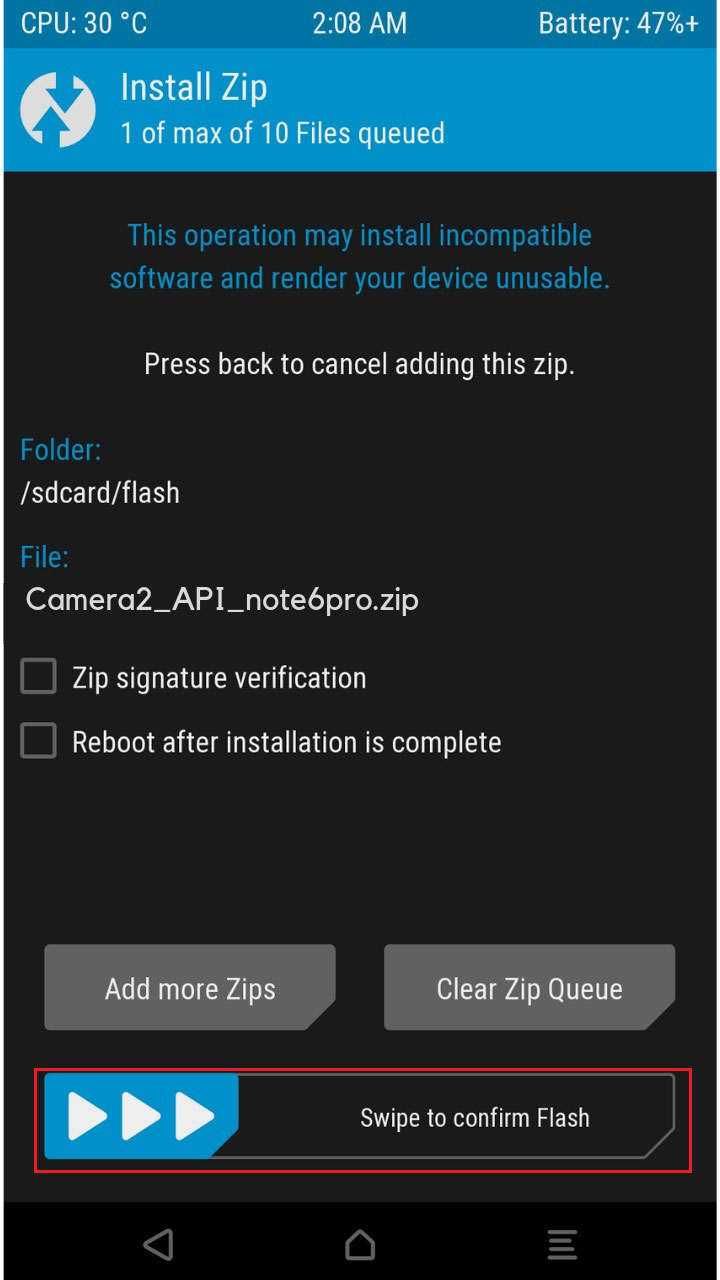Click the Install Zip header title
This screenshot has width=720, height=1280.
[193, 88]
